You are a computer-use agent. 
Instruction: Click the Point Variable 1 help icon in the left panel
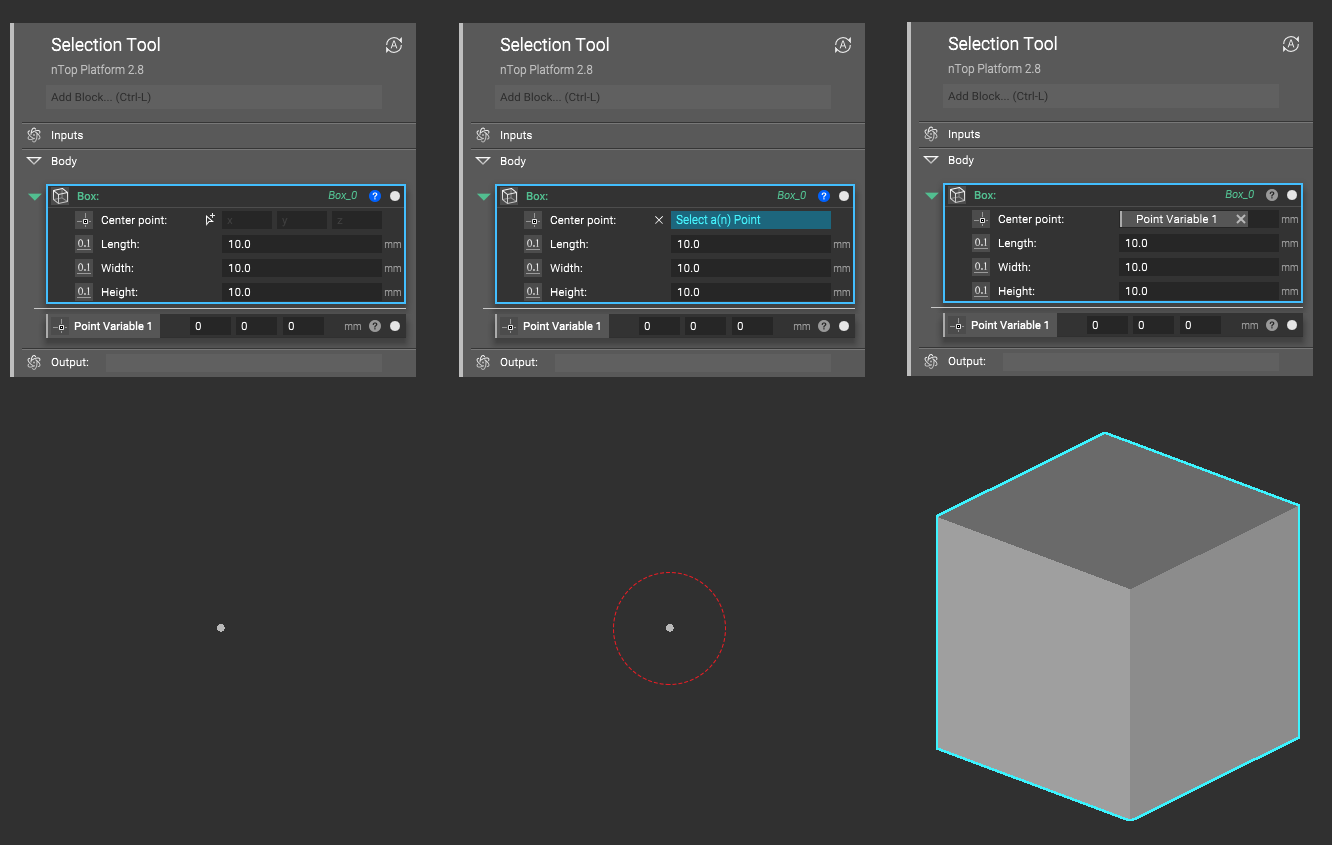click(x=375, y=326)
